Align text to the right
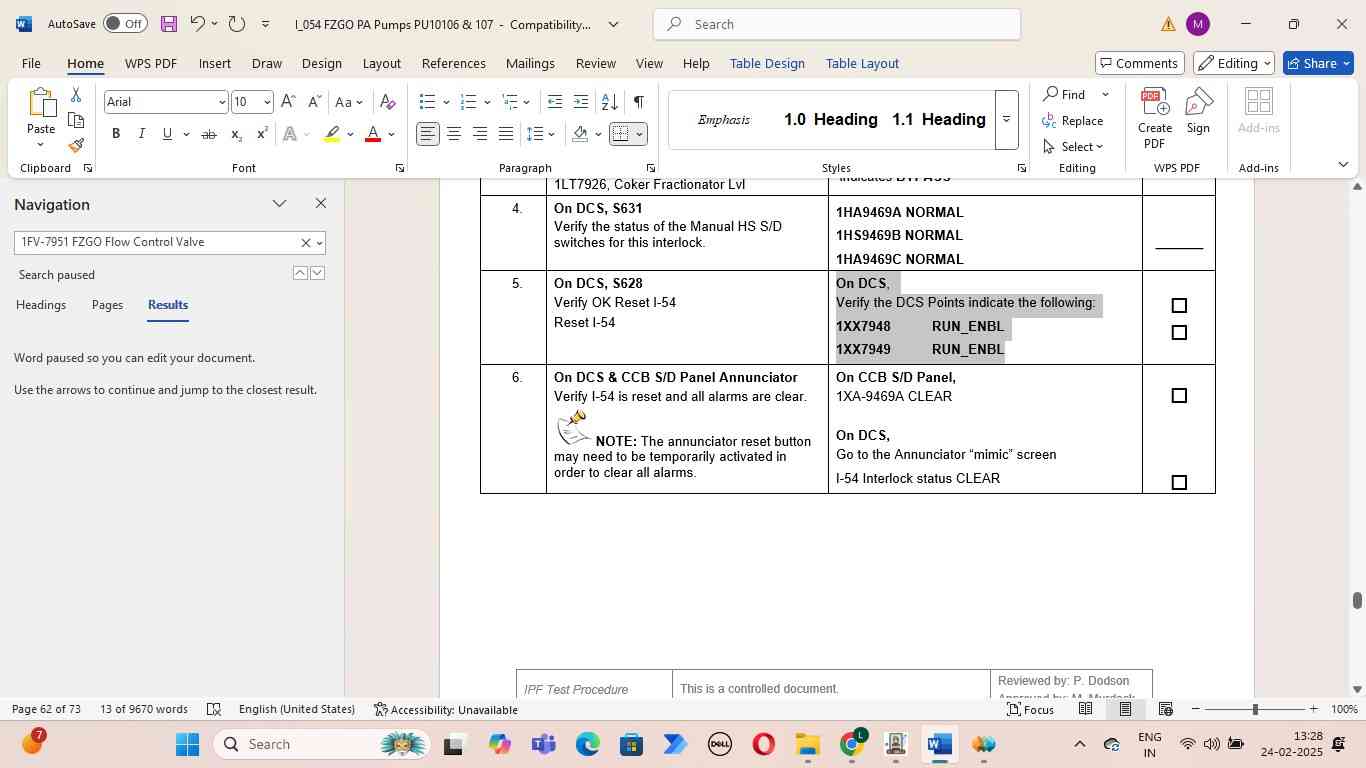This screenshot has height=768, width=1366. 480,134
